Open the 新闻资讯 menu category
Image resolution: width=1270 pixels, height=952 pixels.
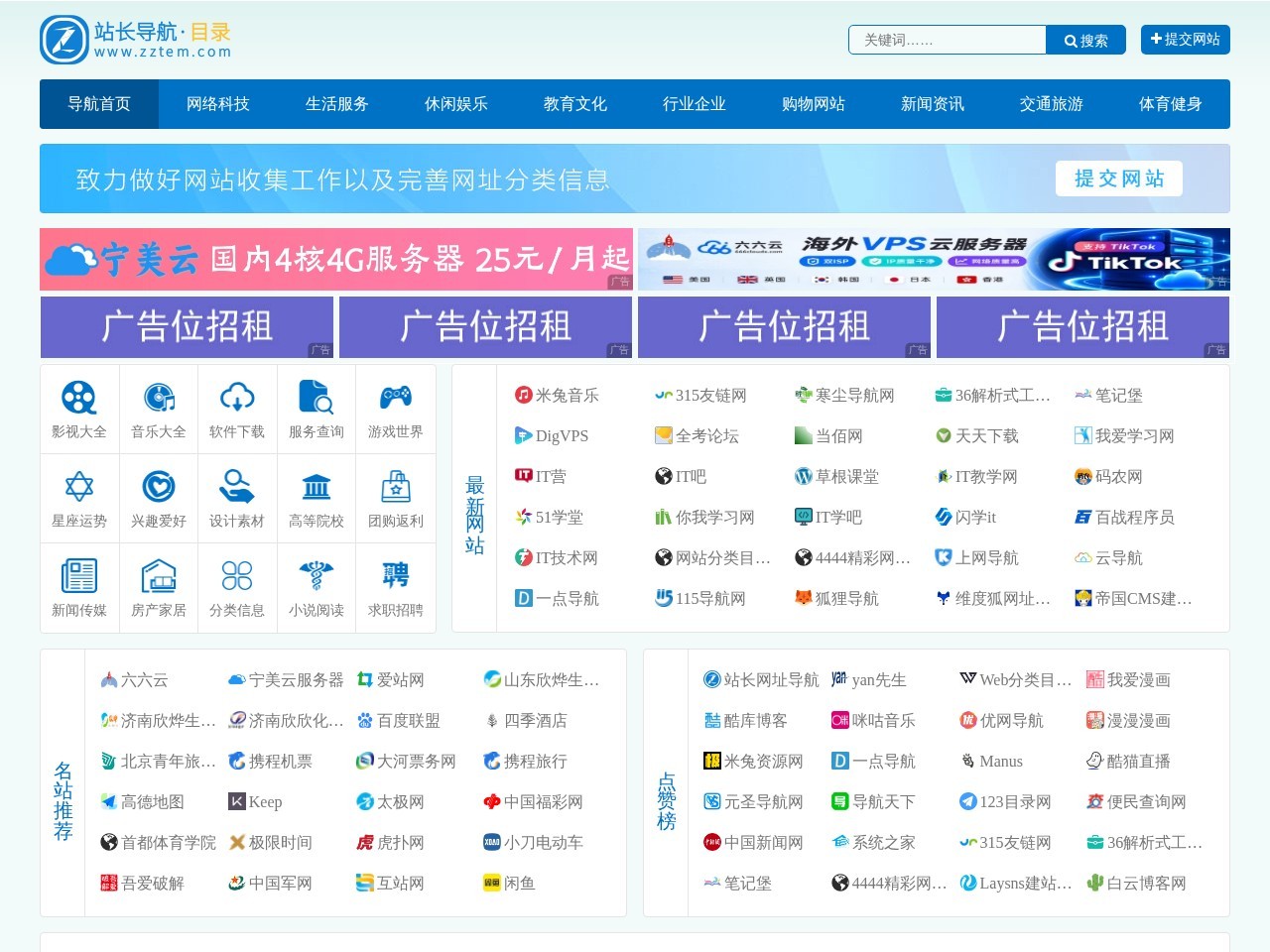pyautogui.click(x=933, y=104)
